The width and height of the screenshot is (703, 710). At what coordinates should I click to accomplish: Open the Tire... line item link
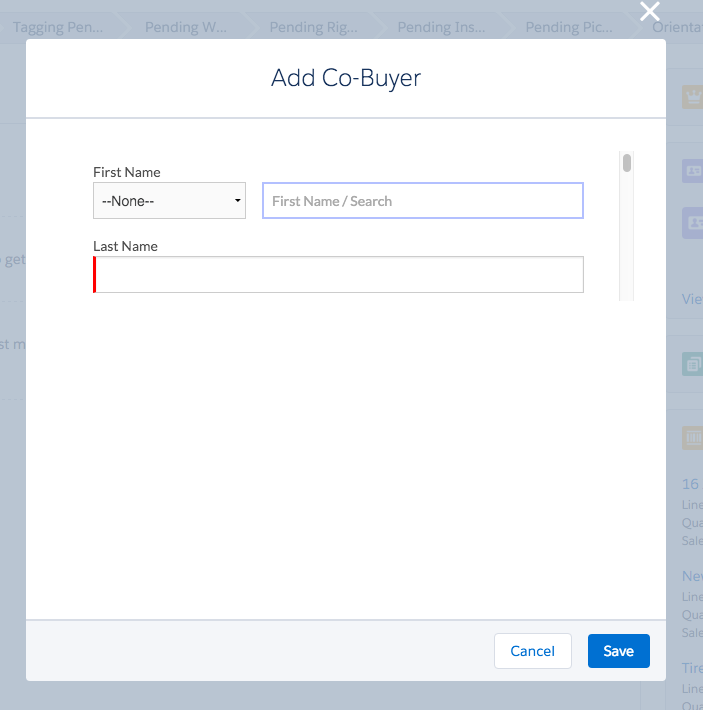pos(692,668)
